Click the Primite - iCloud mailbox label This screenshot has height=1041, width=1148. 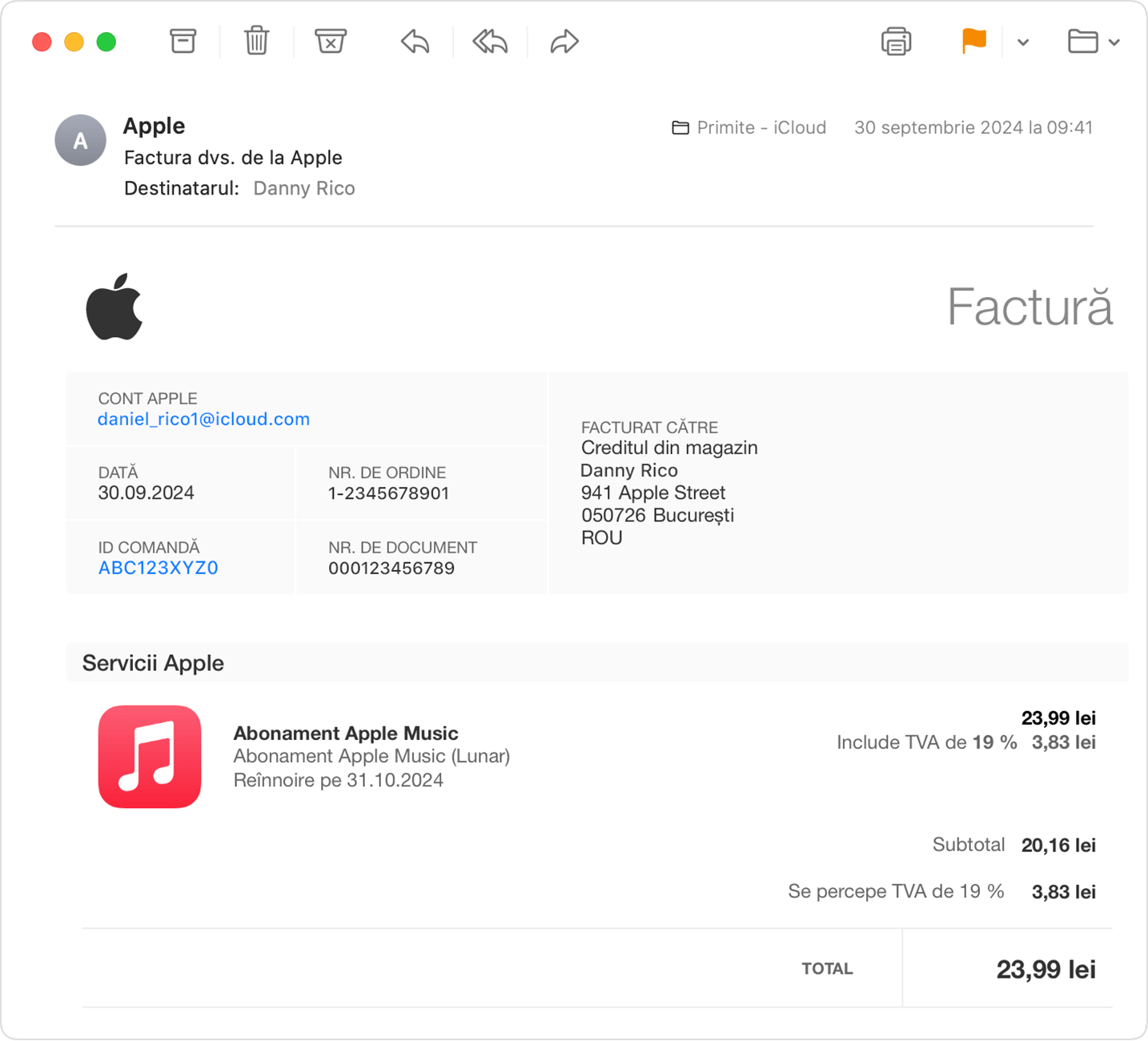pos(761,127)
